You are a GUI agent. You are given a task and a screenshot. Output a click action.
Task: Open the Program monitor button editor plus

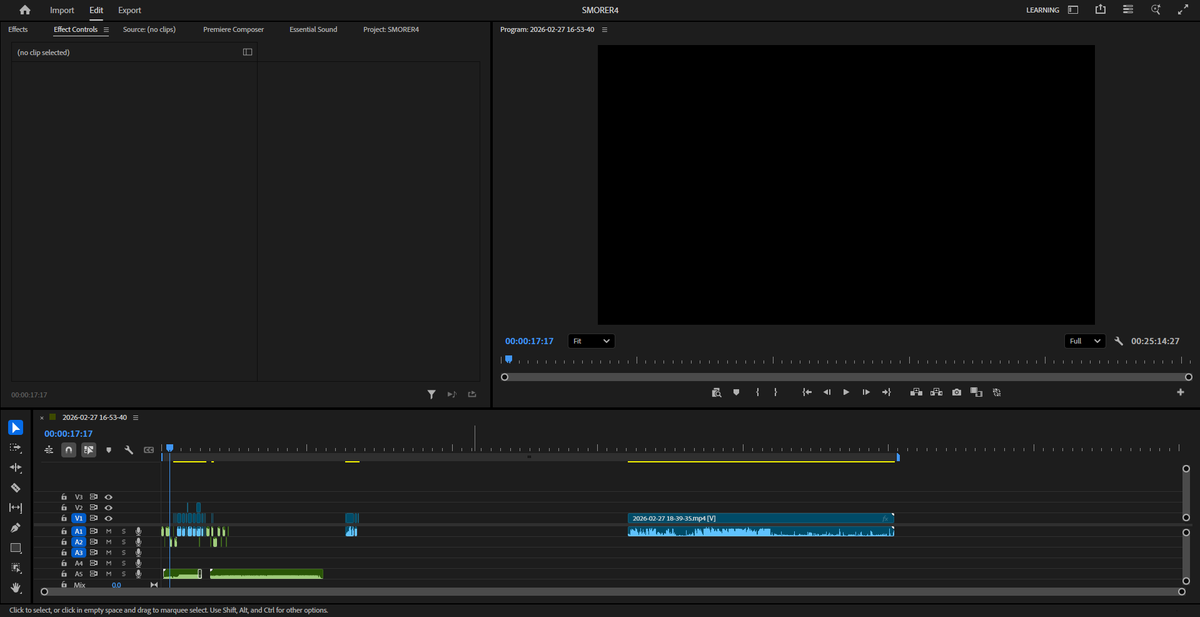click(1180, 392)
